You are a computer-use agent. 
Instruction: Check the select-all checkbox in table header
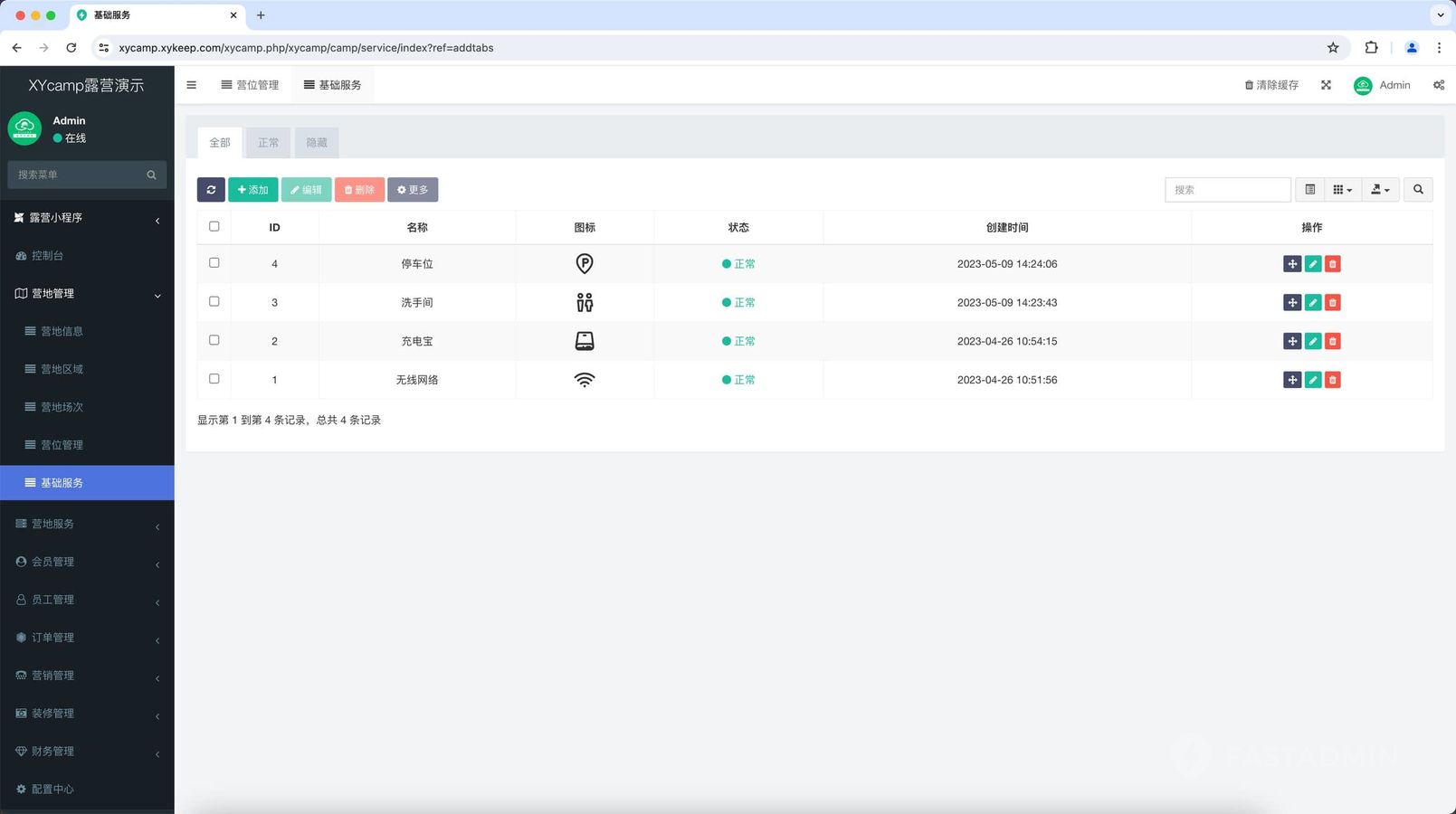tap(214, 227)
